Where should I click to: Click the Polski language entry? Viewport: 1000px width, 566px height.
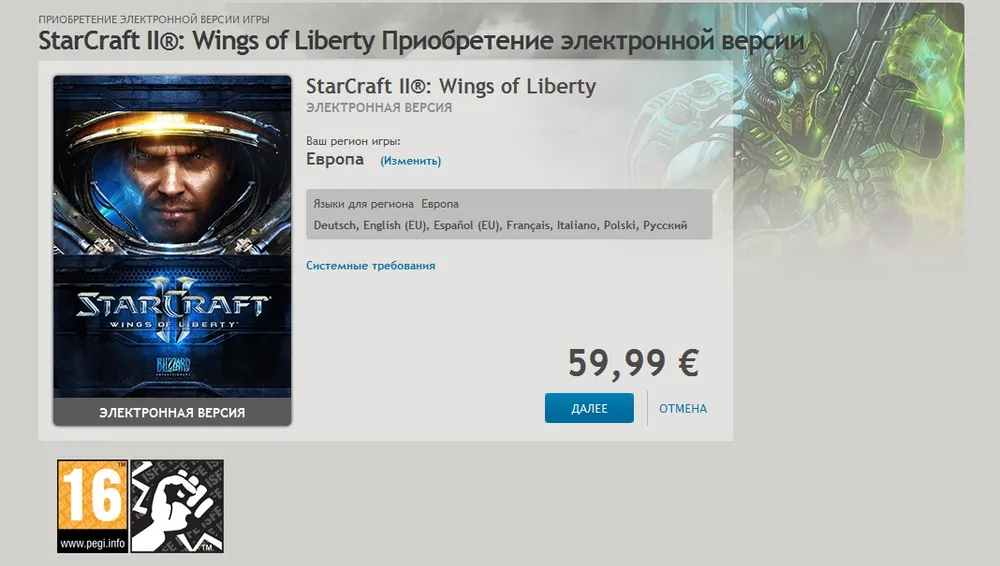pyautogui.click(x=620, y=225)
